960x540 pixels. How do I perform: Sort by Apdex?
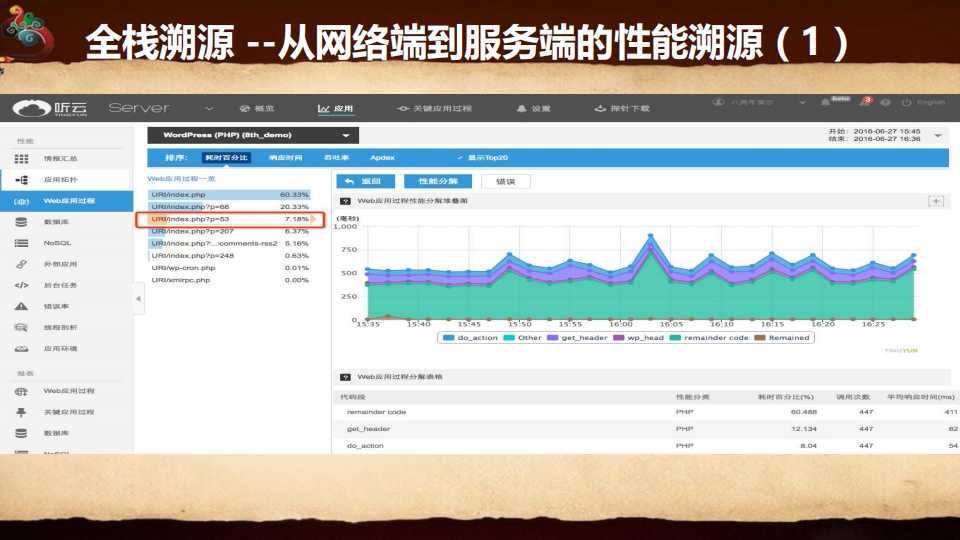coord(382,157)
